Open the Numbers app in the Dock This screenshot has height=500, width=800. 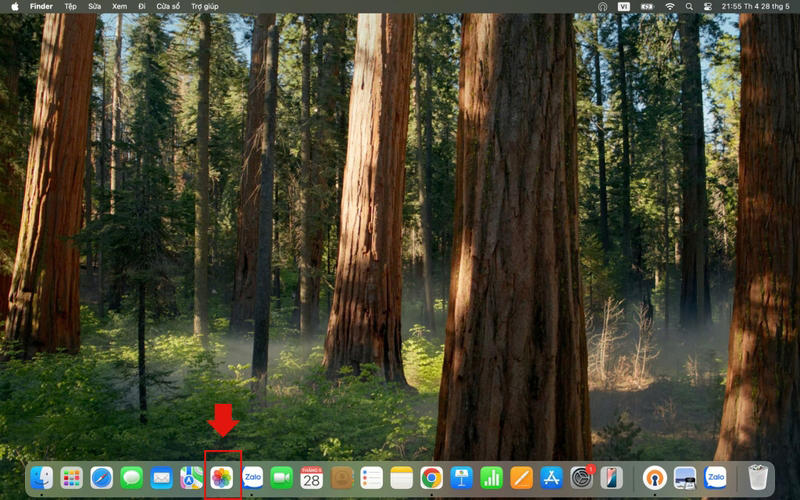point(492,478)
